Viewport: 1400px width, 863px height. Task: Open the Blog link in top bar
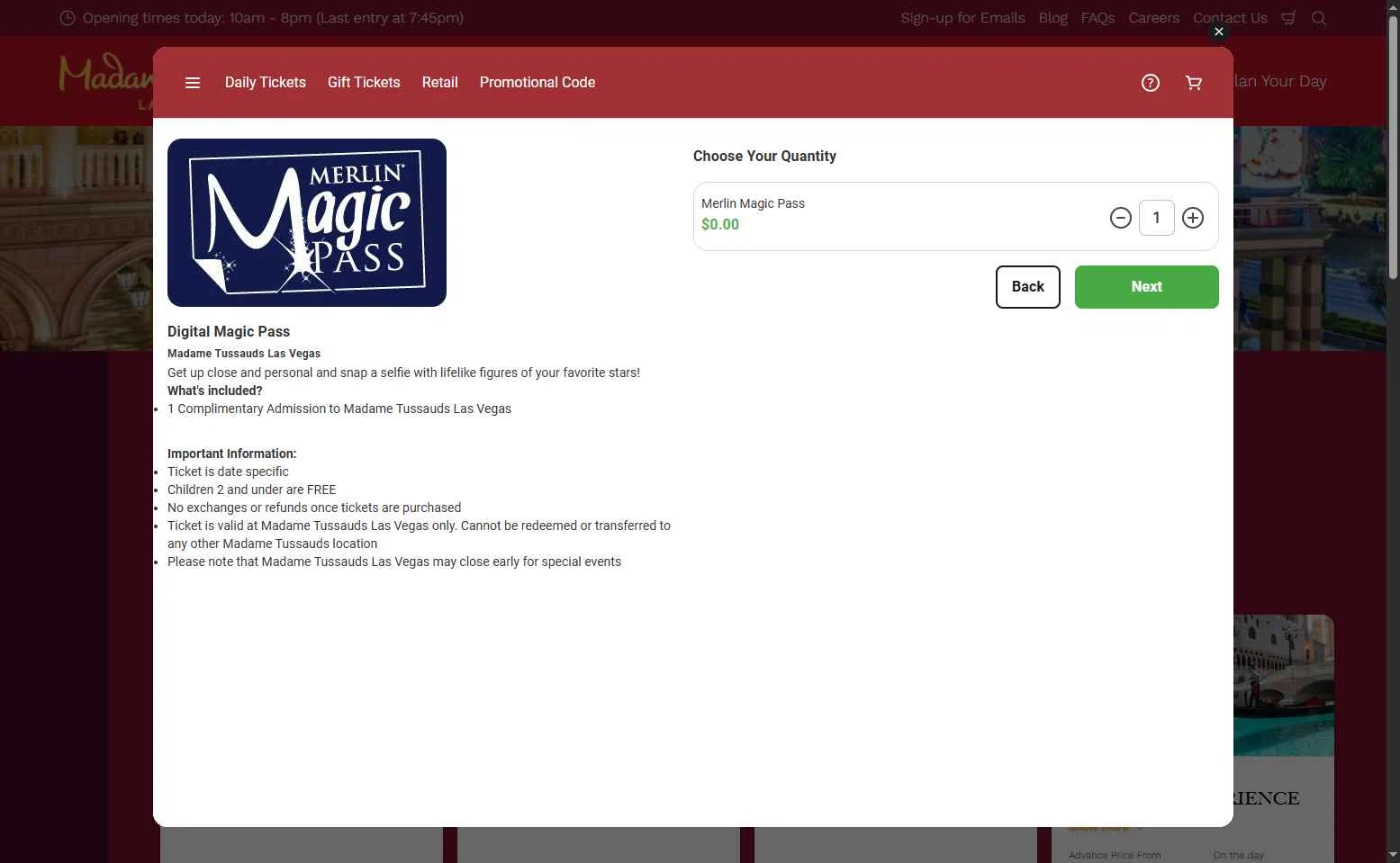pyautogui.click(x=1052, y=18)
